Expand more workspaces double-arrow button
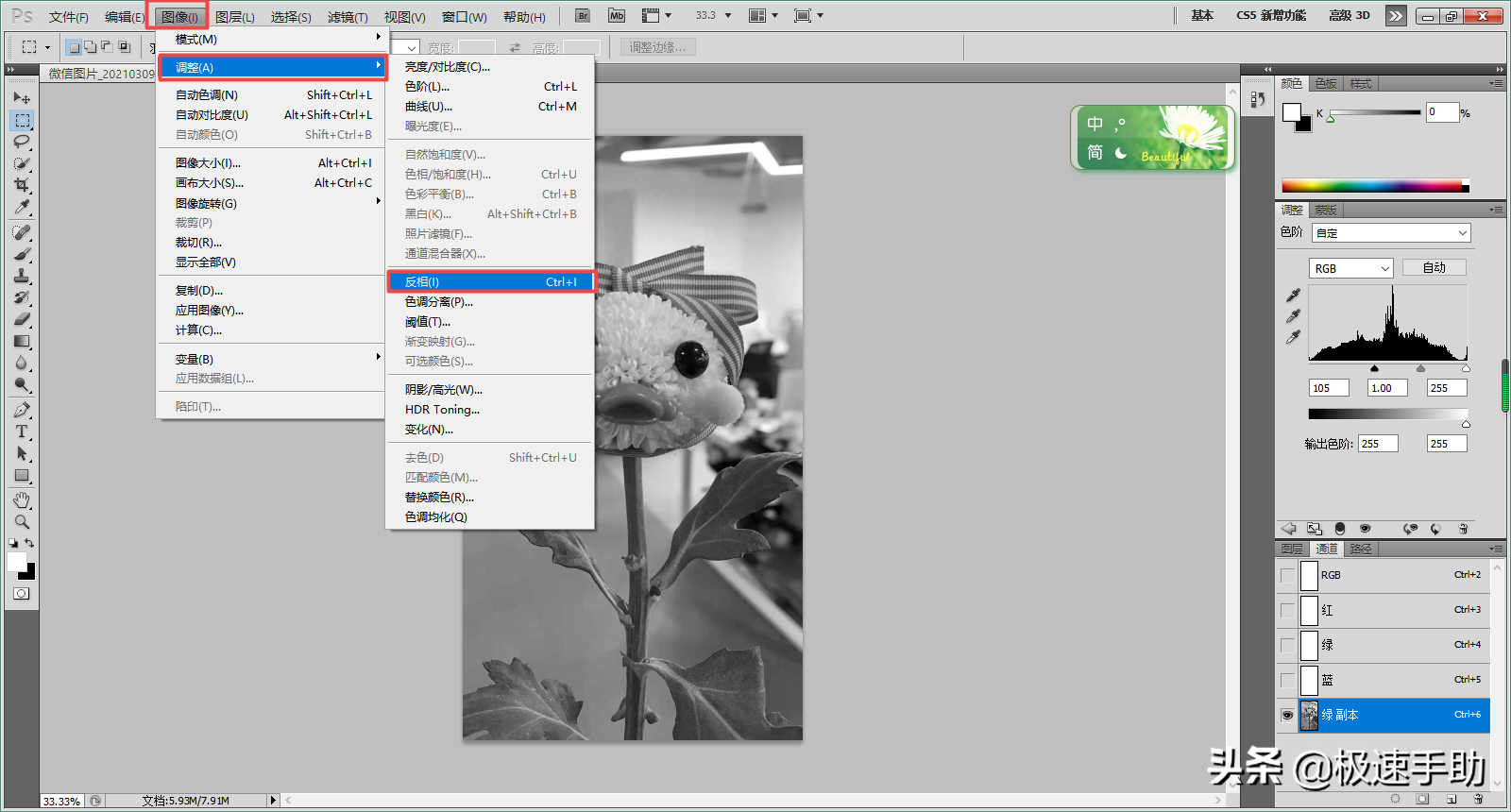 click(1395, 15)
